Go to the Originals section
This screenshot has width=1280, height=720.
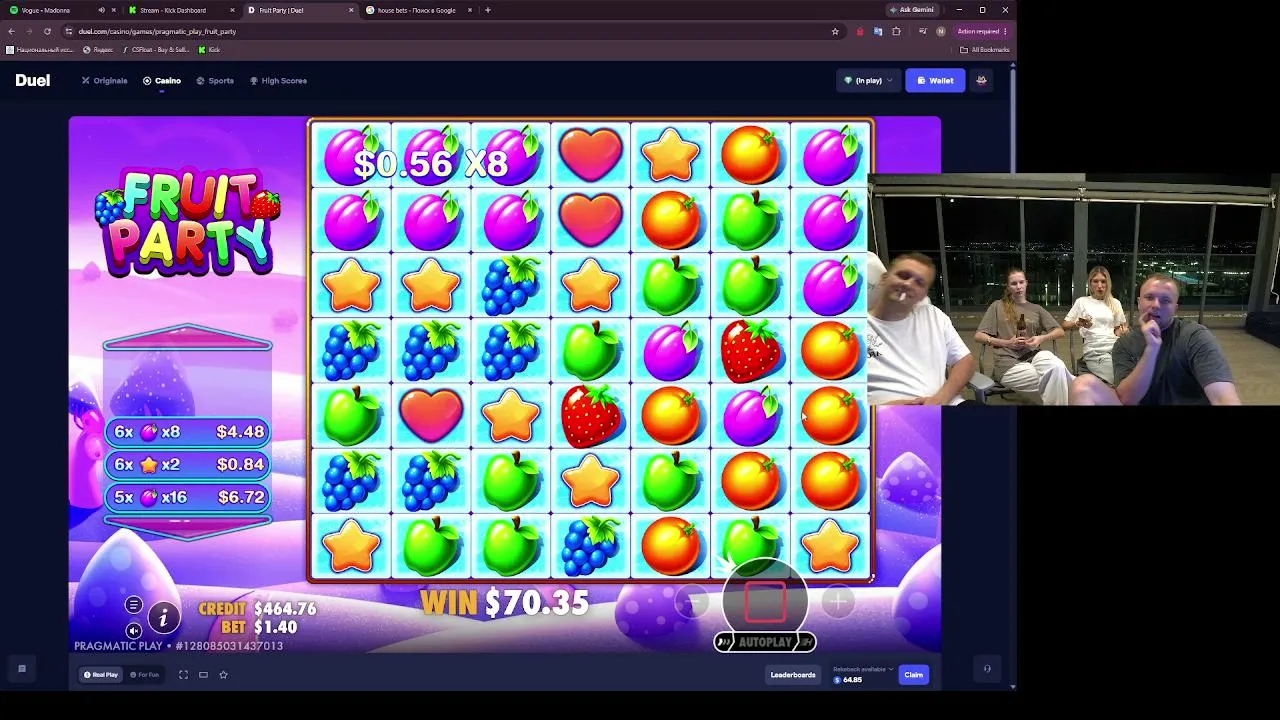105,80
